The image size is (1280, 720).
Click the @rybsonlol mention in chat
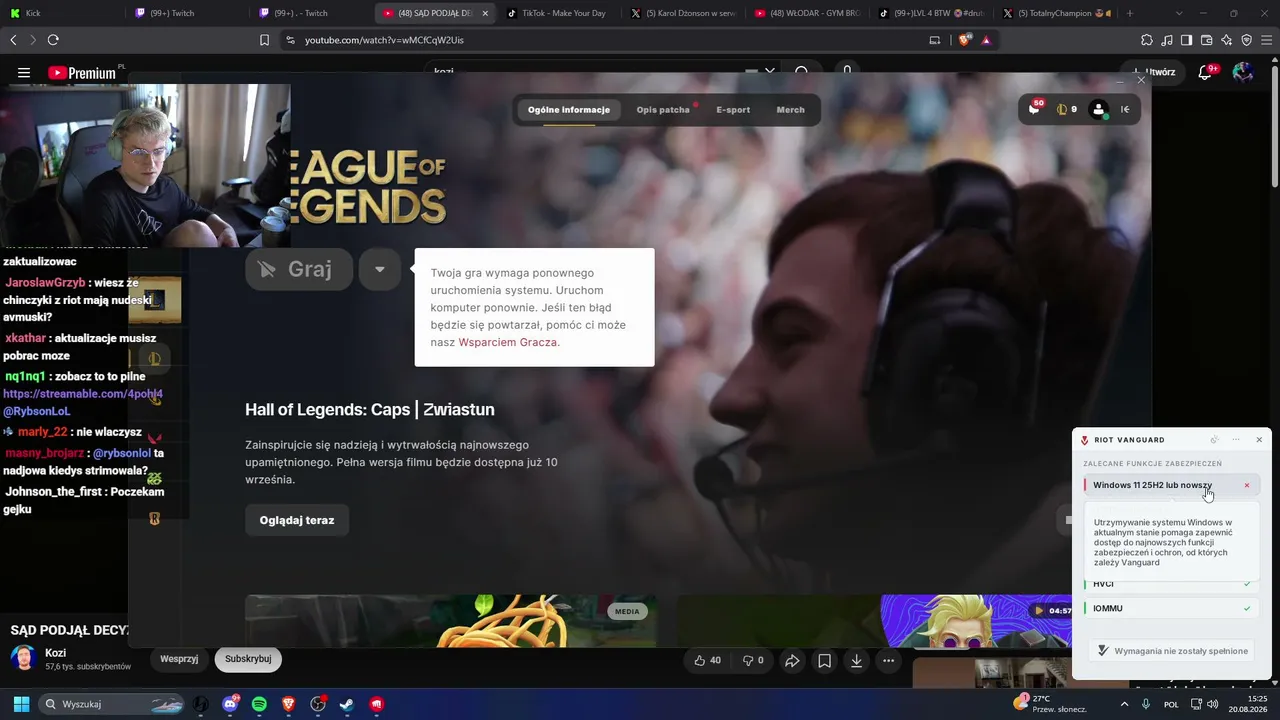click(x=122, y=453)
